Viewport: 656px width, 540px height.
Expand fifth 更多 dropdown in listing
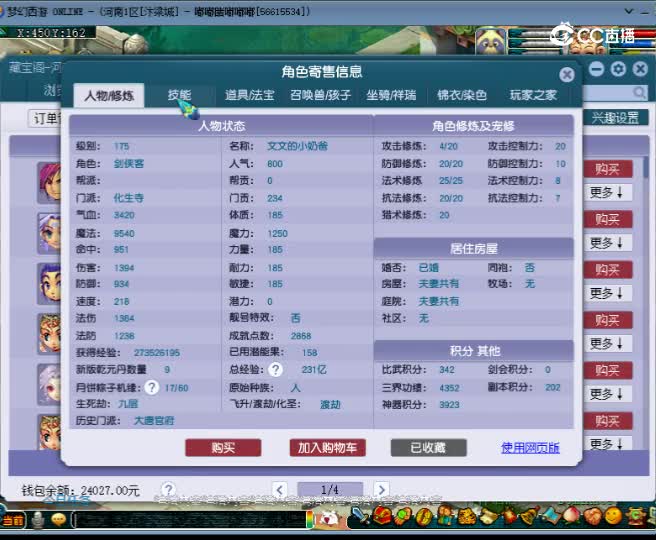[x=608, y=394]
